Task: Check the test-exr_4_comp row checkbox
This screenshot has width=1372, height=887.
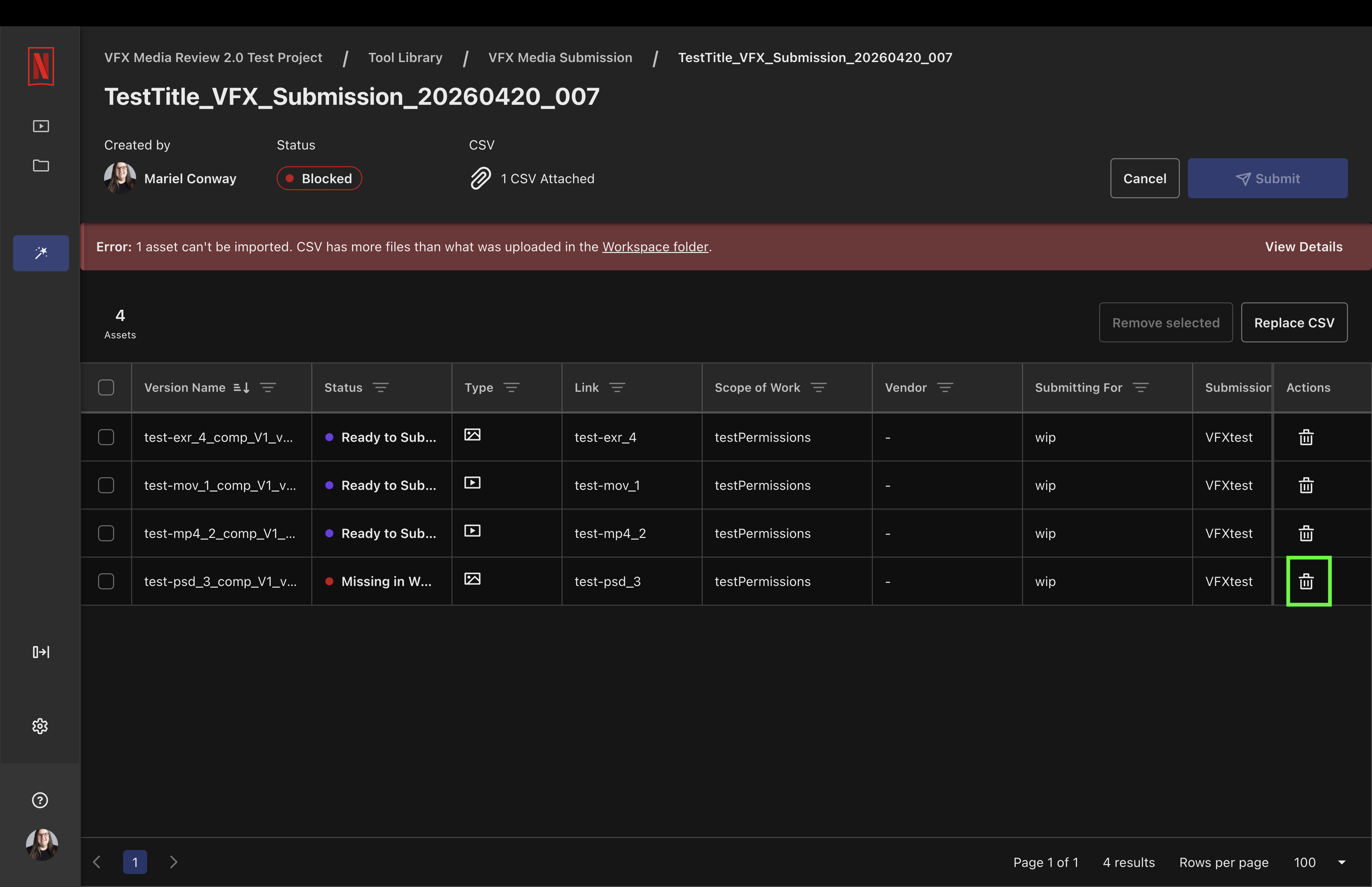Action: (x=106, y=438)
